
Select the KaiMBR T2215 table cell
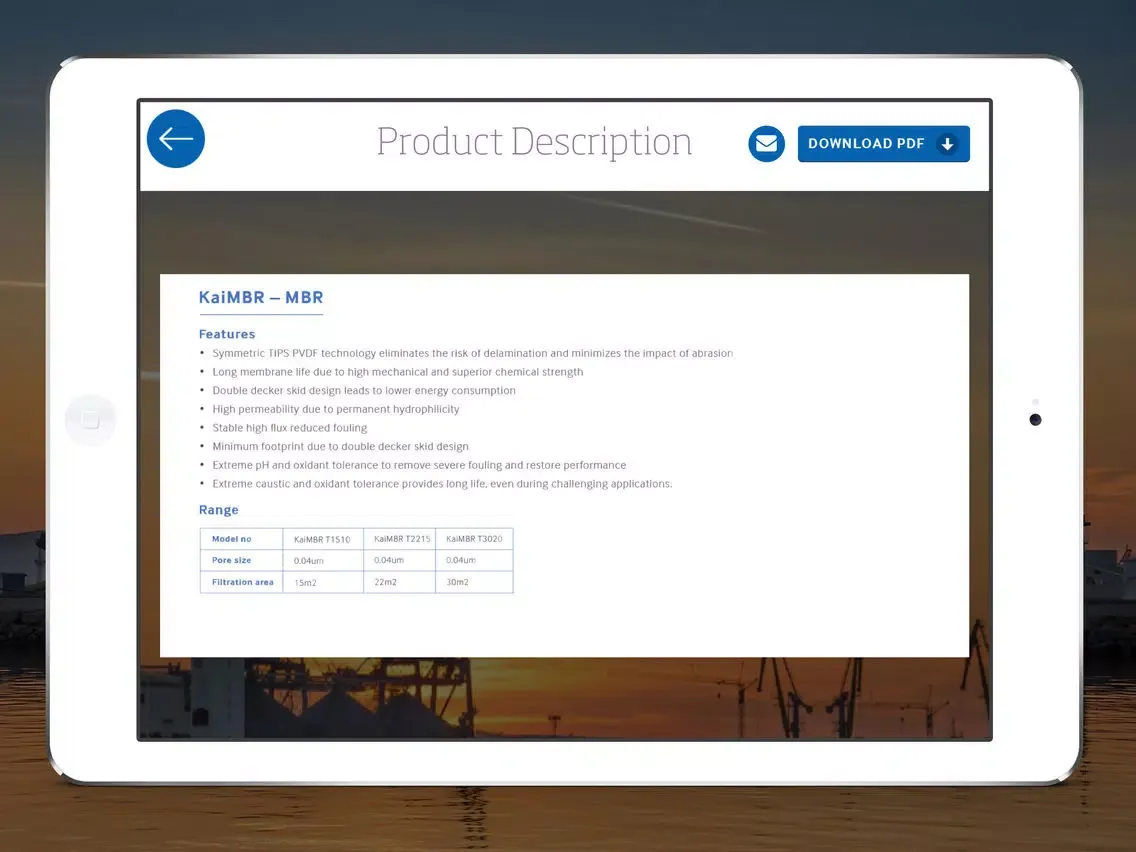(402, 538)
